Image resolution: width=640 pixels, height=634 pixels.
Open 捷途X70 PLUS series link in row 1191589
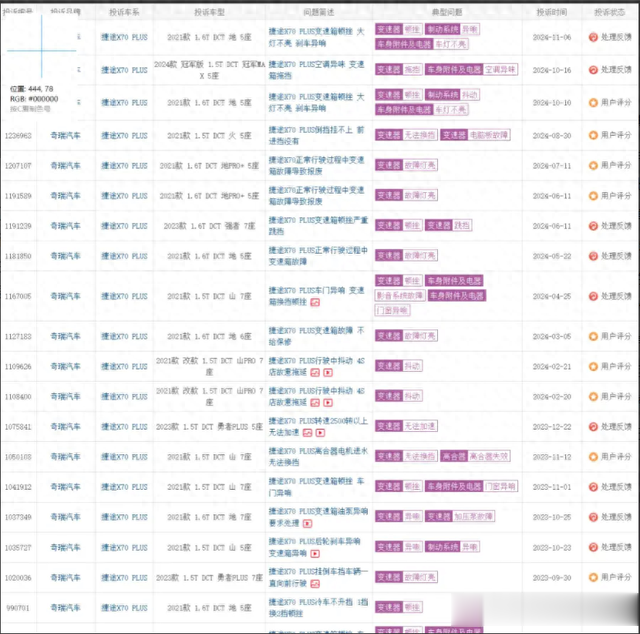(124, 196)
